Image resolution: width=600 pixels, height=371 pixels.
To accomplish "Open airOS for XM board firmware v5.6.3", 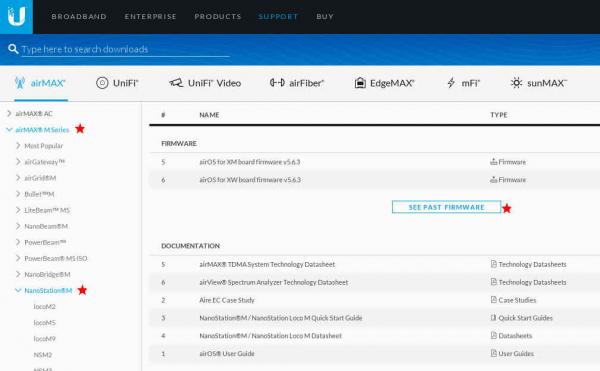I will coord(249,162).
